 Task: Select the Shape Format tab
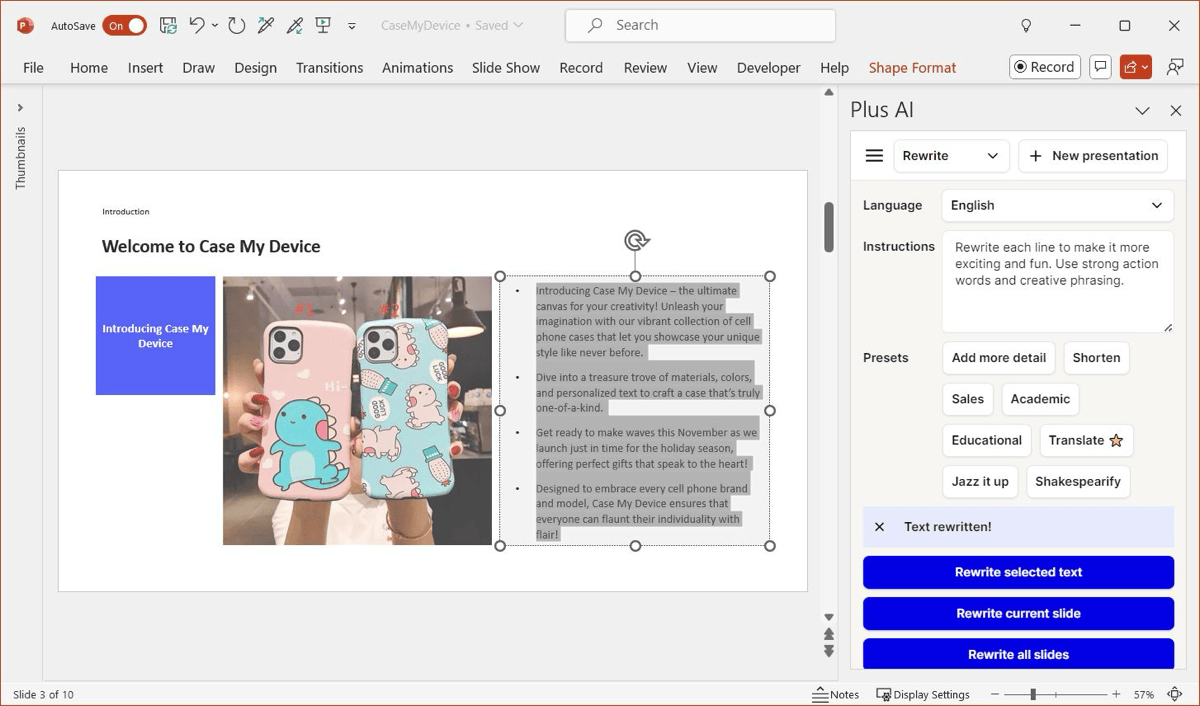912,68
